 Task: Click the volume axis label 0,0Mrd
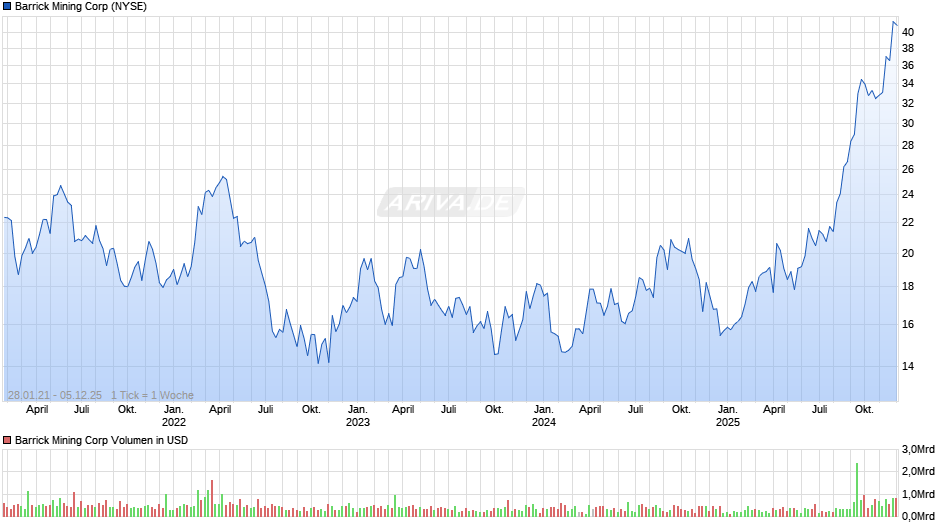[x=918, y=516]
